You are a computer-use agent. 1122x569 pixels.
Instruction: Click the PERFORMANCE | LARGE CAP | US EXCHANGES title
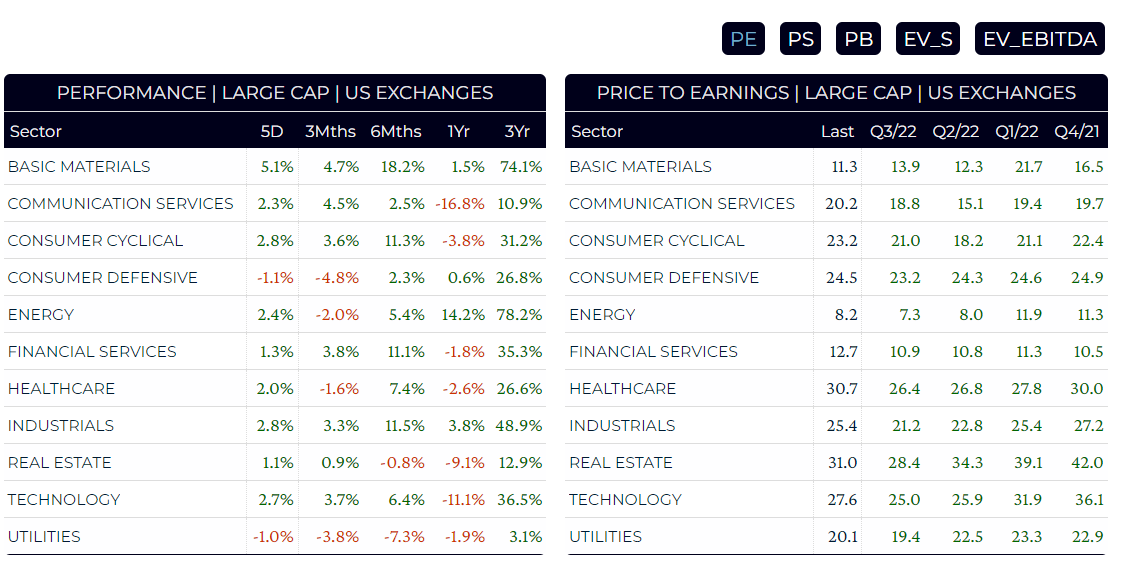[x=275, y=93]
